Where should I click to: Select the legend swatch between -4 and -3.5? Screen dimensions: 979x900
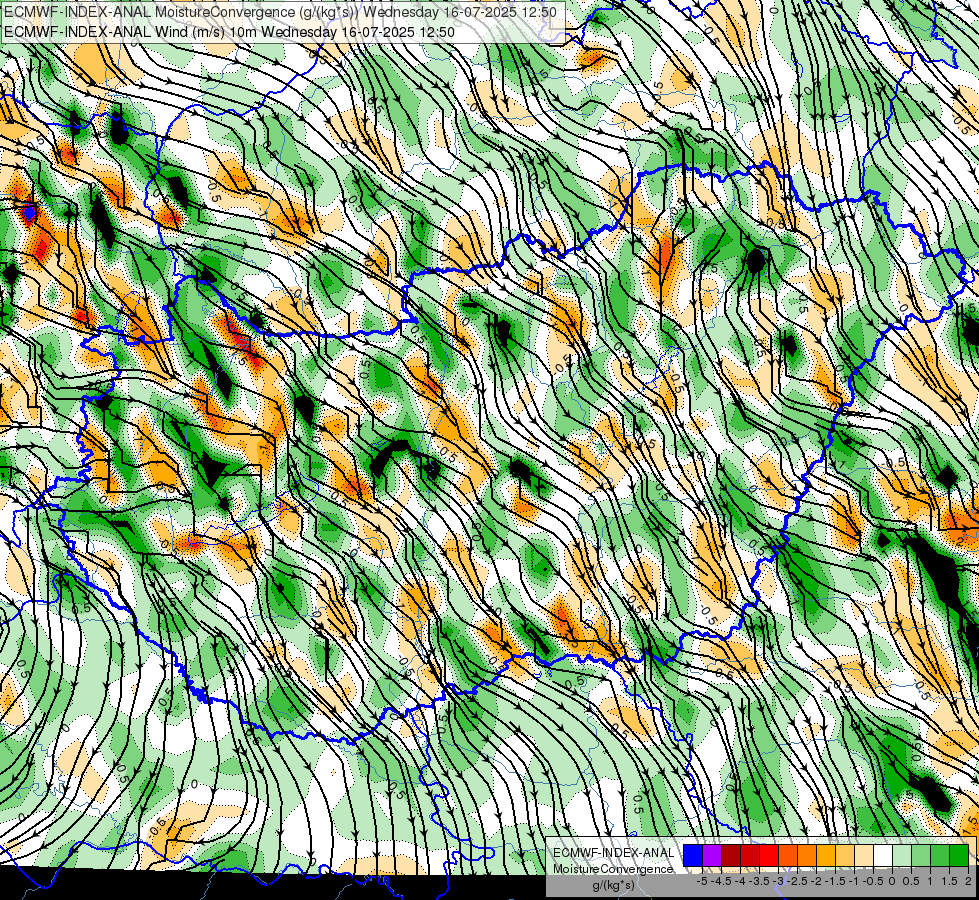pos(750,856)
